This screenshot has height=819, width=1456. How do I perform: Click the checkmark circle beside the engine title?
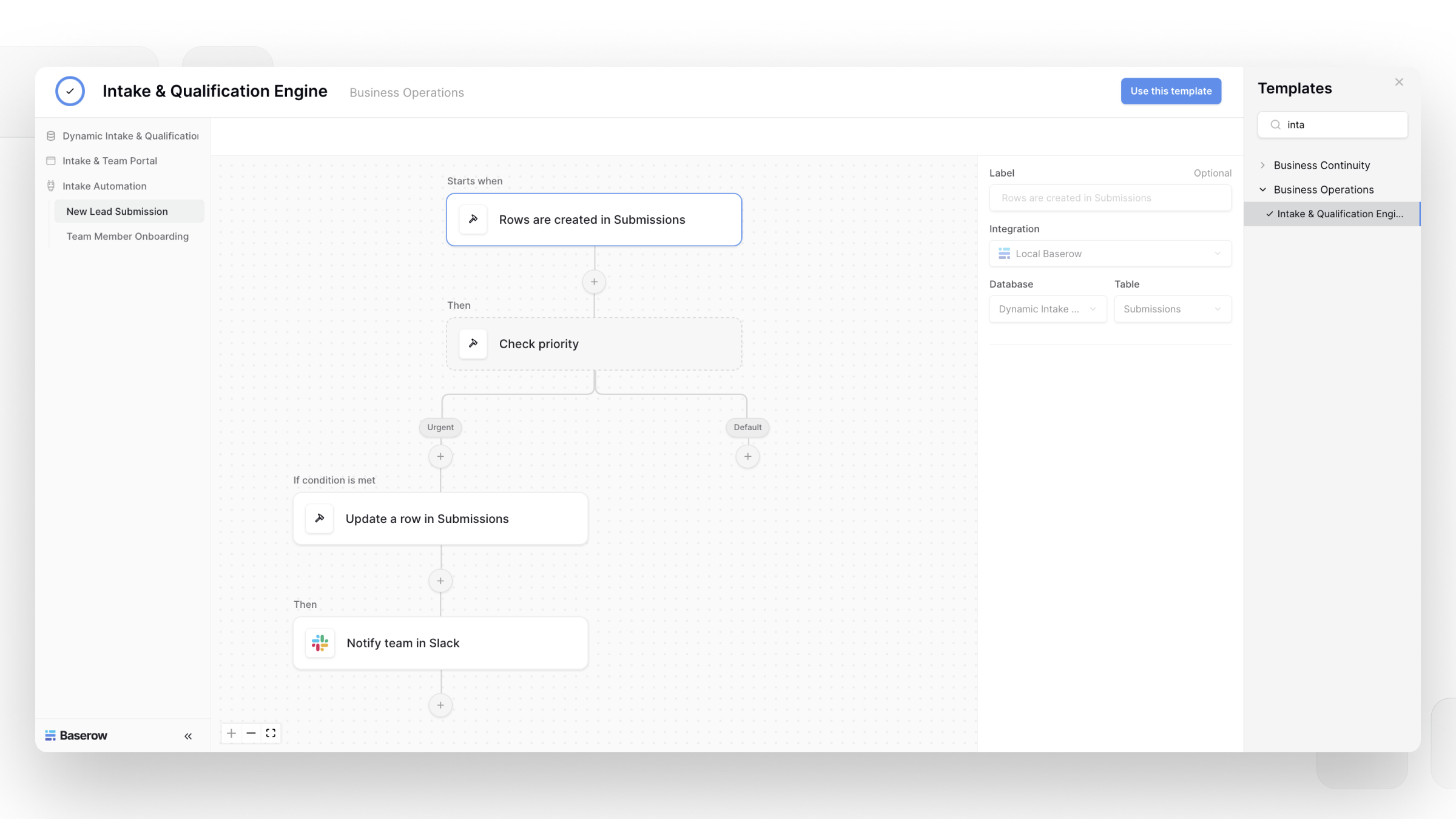coord(70,91)
